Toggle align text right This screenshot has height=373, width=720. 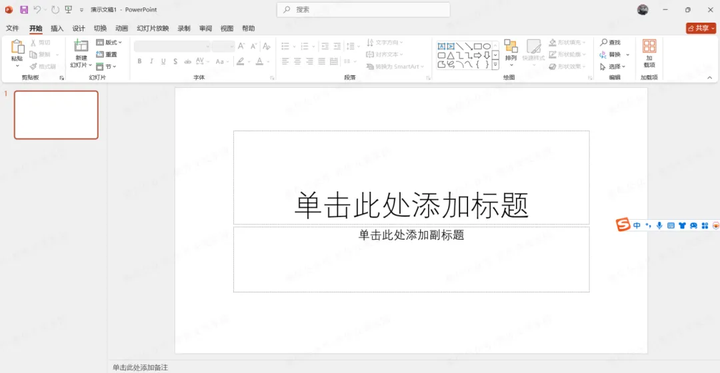click(309, 61)
